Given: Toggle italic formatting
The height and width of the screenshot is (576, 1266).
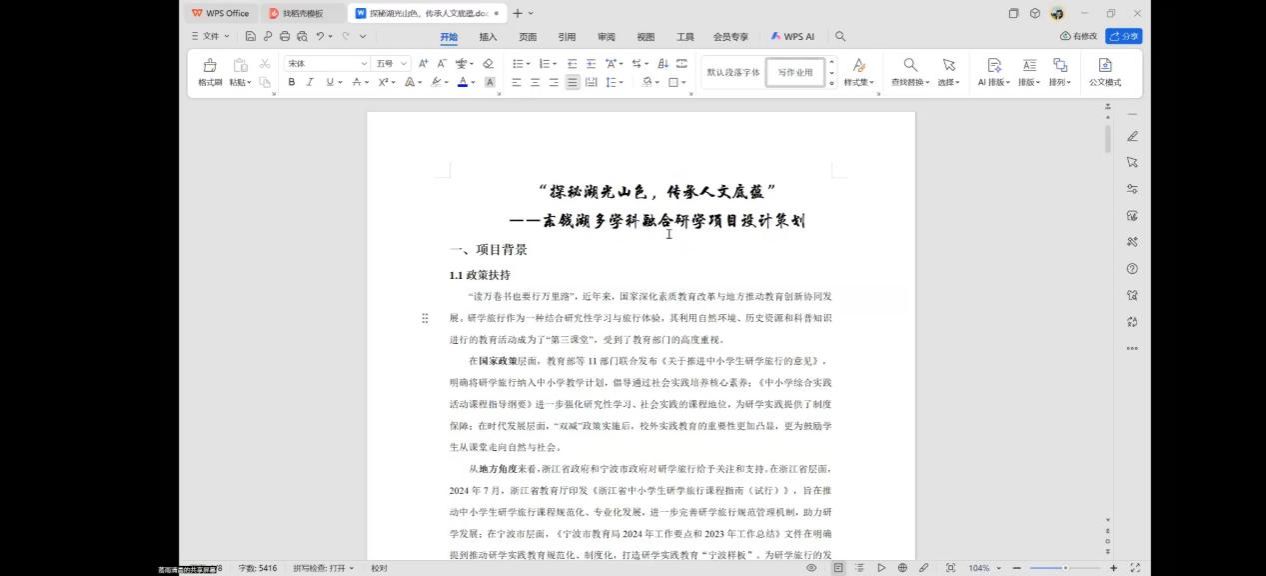Looking at the screenshot, I should [x=310, y=82].
